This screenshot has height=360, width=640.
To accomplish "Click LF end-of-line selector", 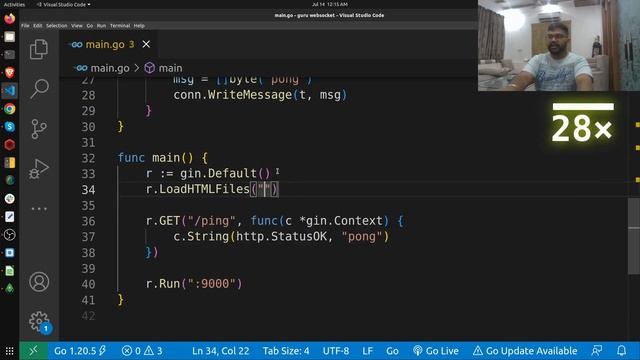I will tap(367, 351).
